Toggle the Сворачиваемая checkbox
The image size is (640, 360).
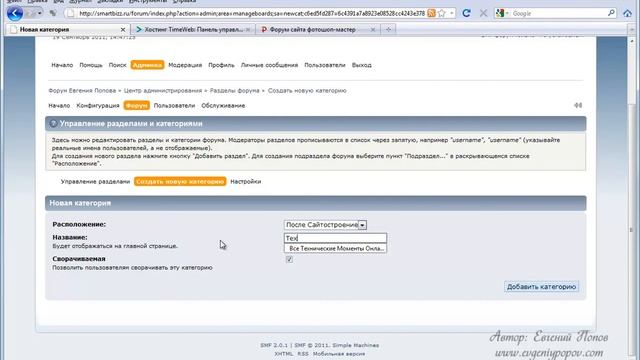[289, 260]
